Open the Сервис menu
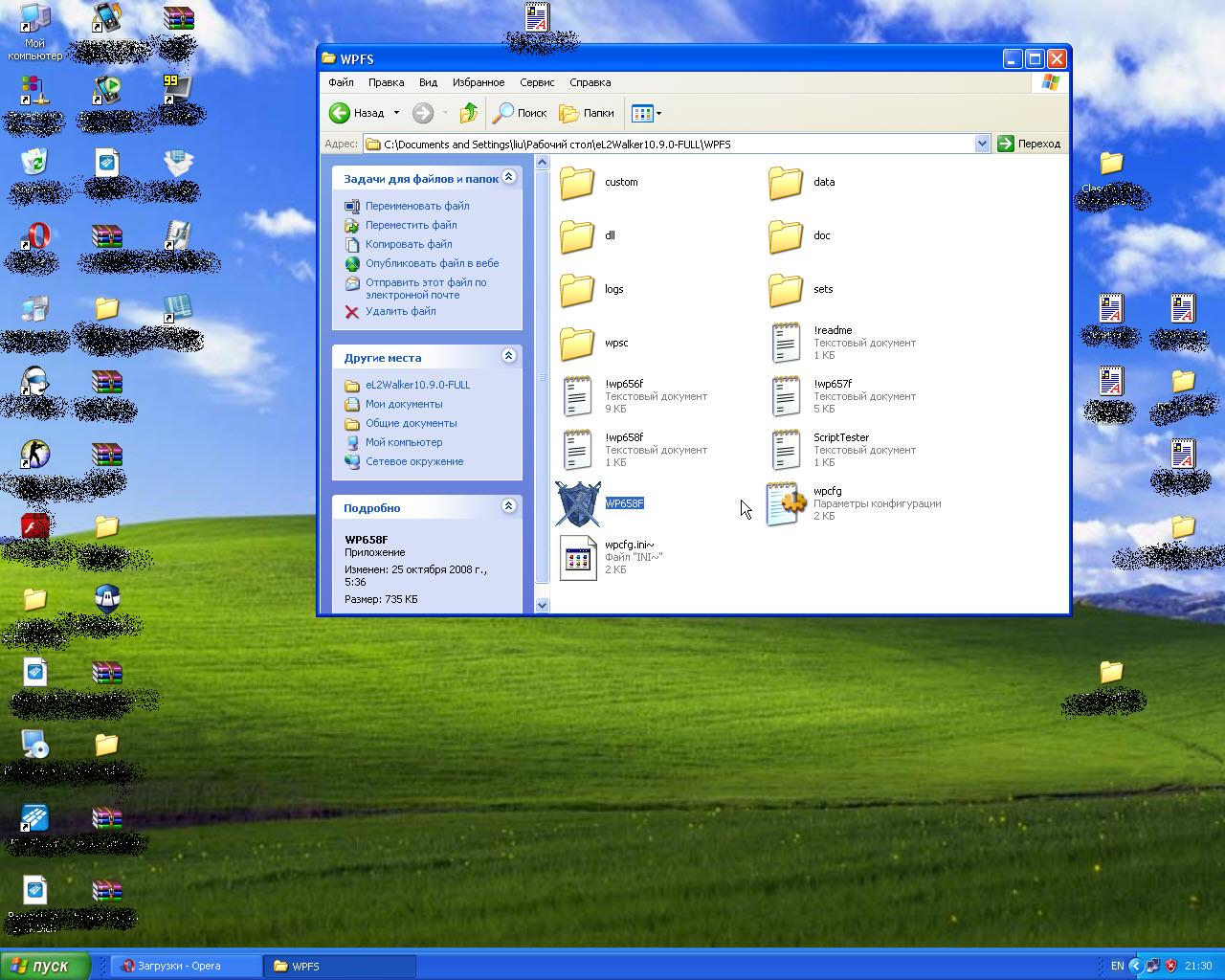This screenshot has width=1225, height=980. click(x=537, y=82)
